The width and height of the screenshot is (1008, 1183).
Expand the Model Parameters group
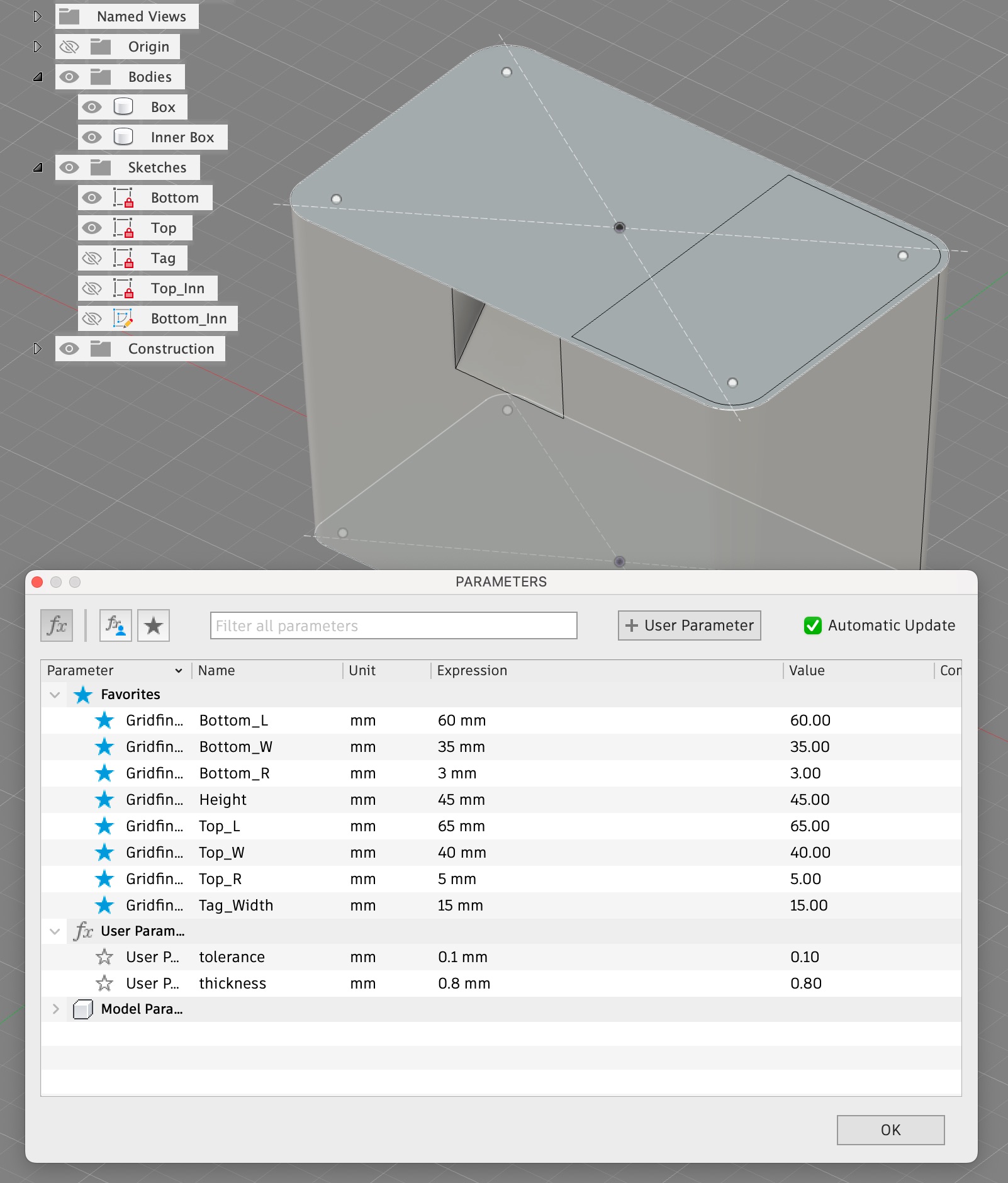click(55, 1009)
